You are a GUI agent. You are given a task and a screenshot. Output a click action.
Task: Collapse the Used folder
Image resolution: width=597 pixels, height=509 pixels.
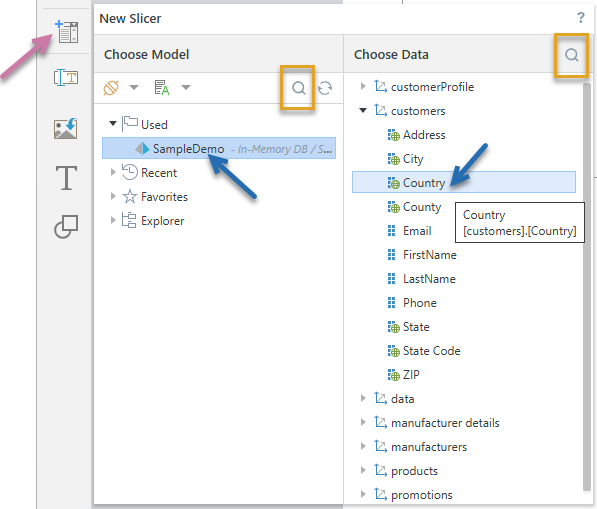(x=113, y=123)
